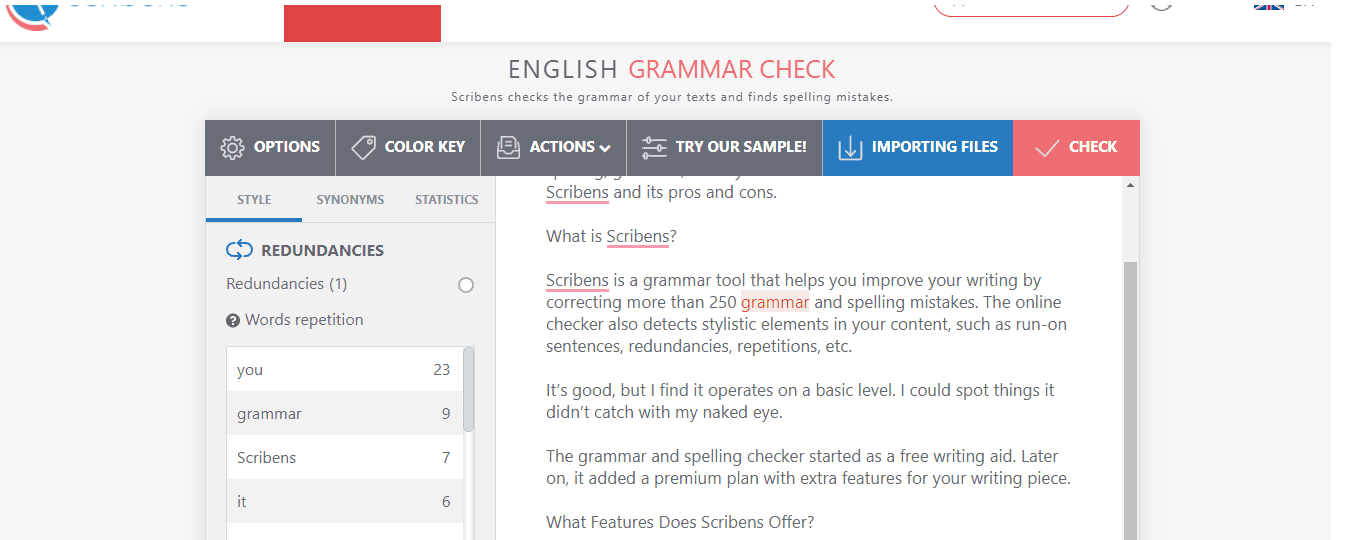This screenshot has height=540, width=1366.
Task: Click the text editor vertical scrollbar thumb
Action: (x=1130, y=400)
